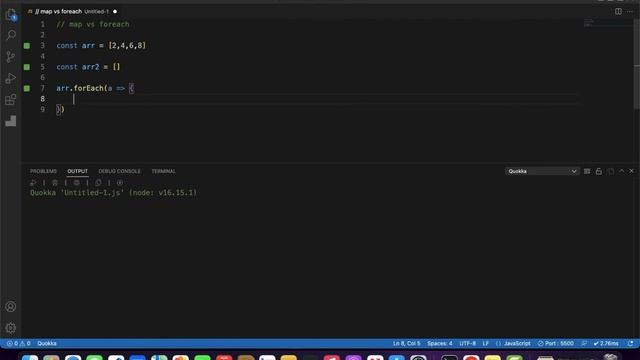
Task: Click the Quokka green indicator on line 5
Action: pos(27,67)
